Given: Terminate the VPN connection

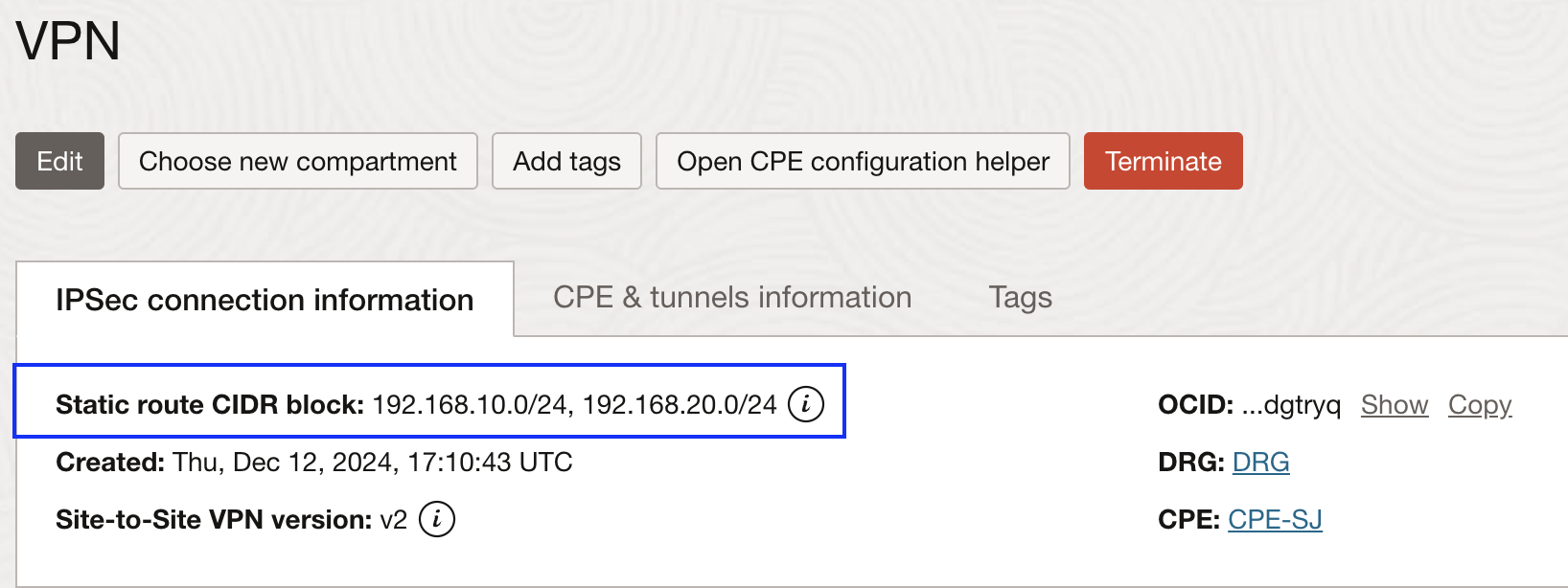Looking at the screenshot, I should point(1163,161).
